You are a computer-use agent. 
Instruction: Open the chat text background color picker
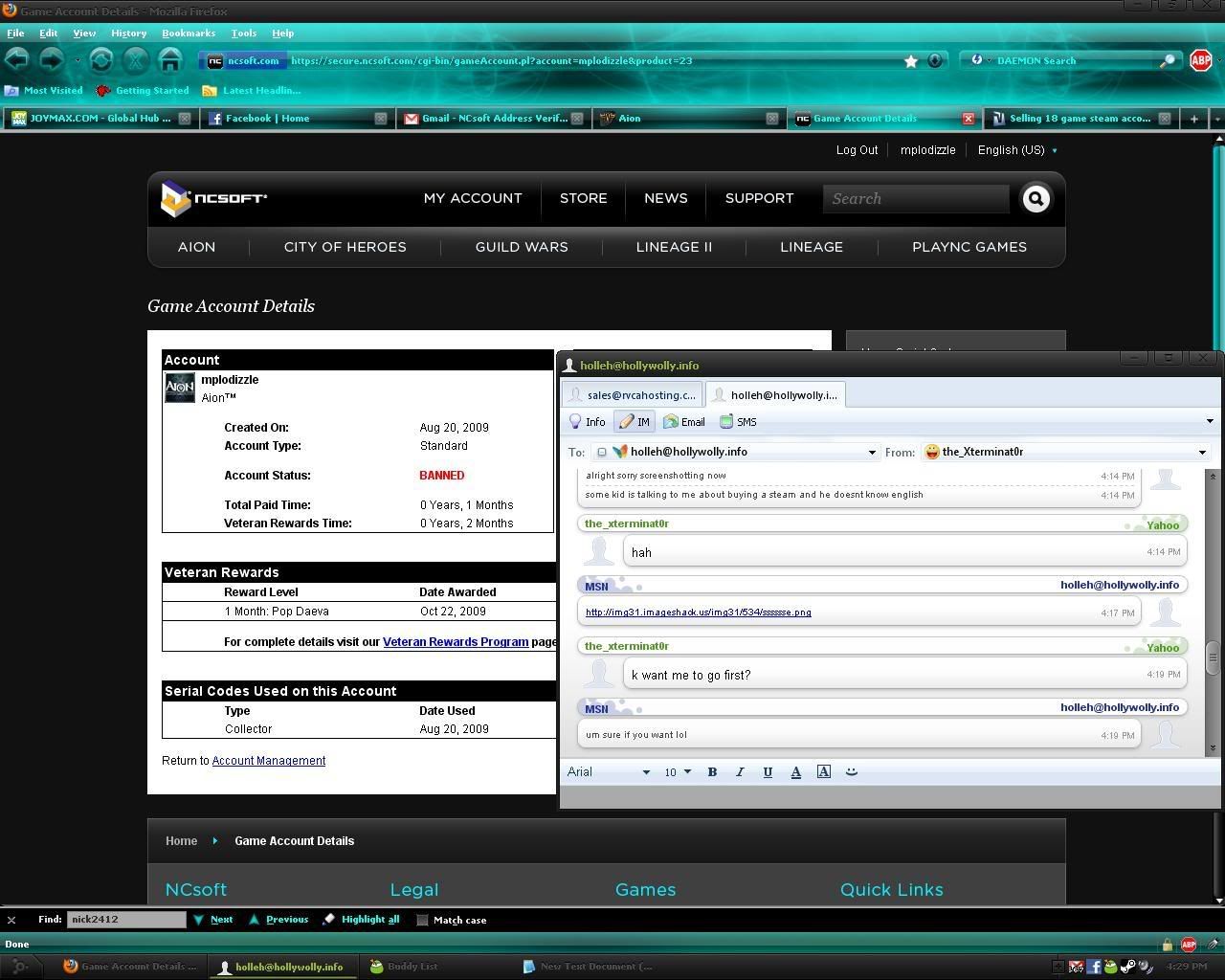pyautogui.click(x=824, y=771)
